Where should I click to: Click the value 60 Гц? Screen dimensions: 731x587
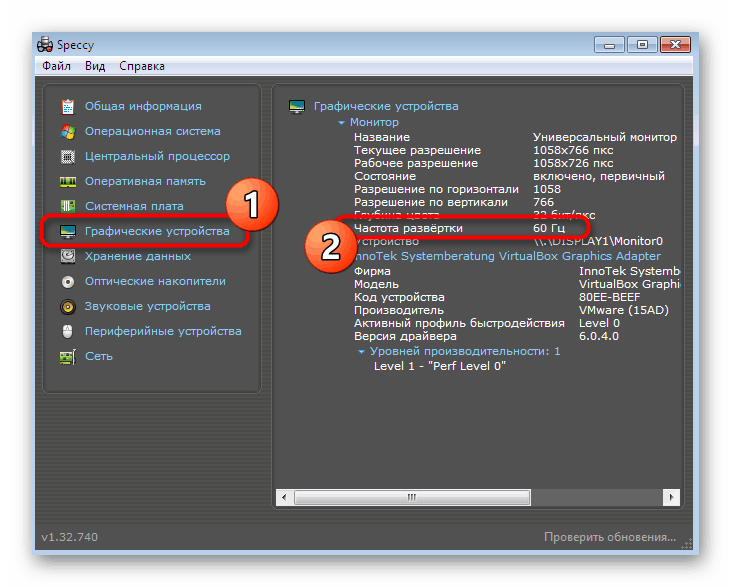tap(549, 228)
